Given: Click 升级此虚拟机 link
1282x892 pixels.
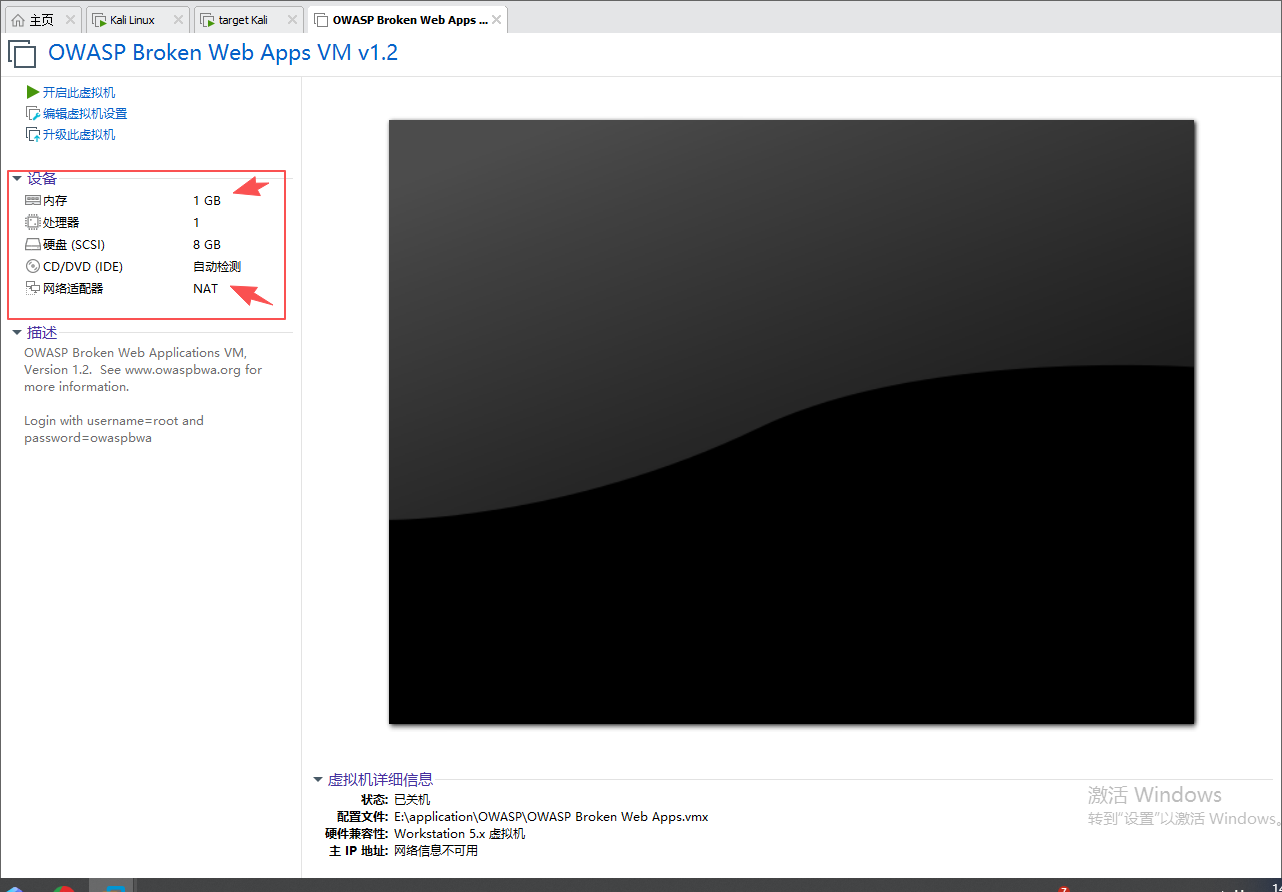Looking at the screenshot, I should pyautogui.click(x=79, y=135).
